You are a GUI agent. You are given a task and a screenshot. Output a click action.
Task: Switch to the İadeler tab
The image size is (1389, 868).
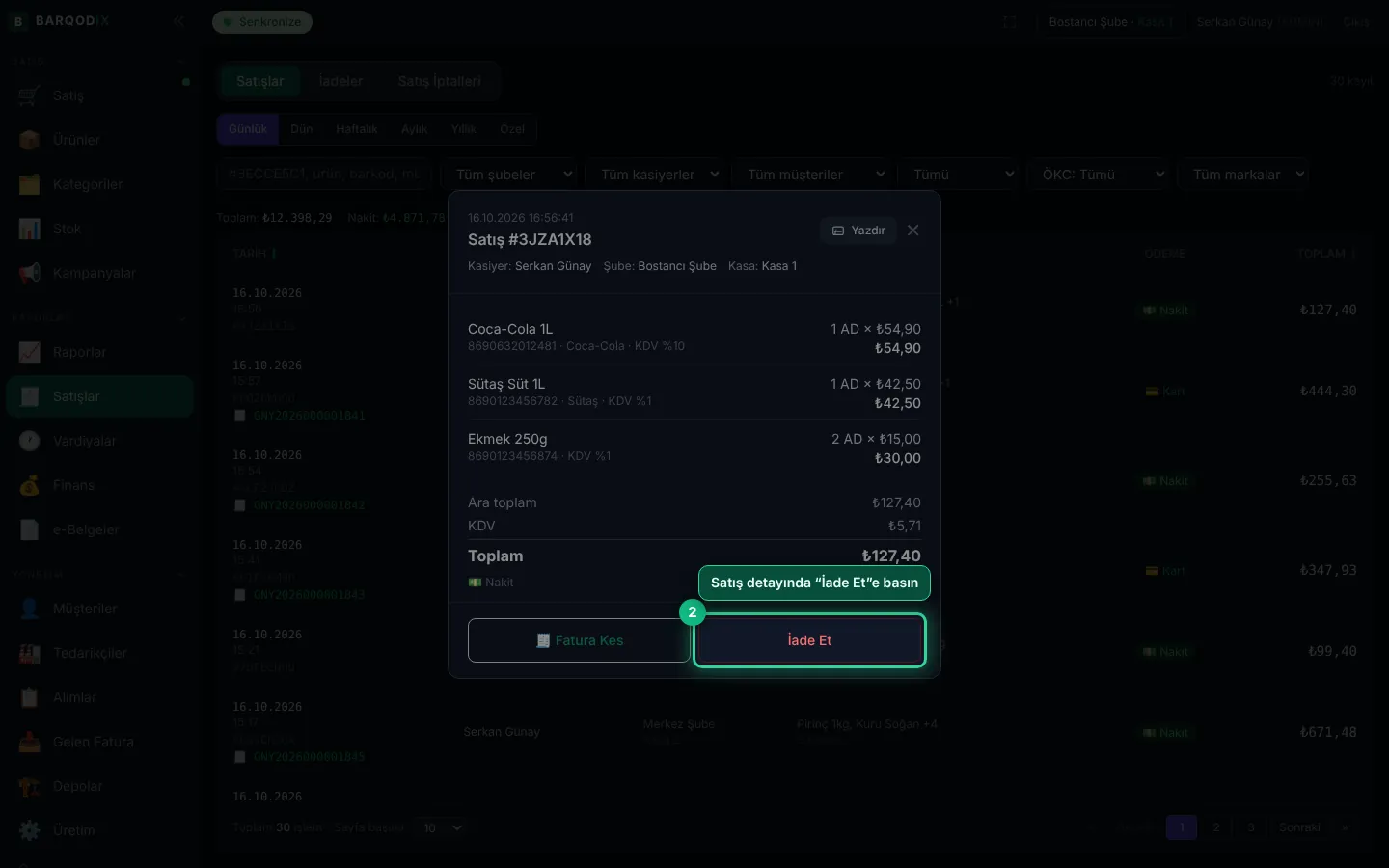click(x=340, y=81)
